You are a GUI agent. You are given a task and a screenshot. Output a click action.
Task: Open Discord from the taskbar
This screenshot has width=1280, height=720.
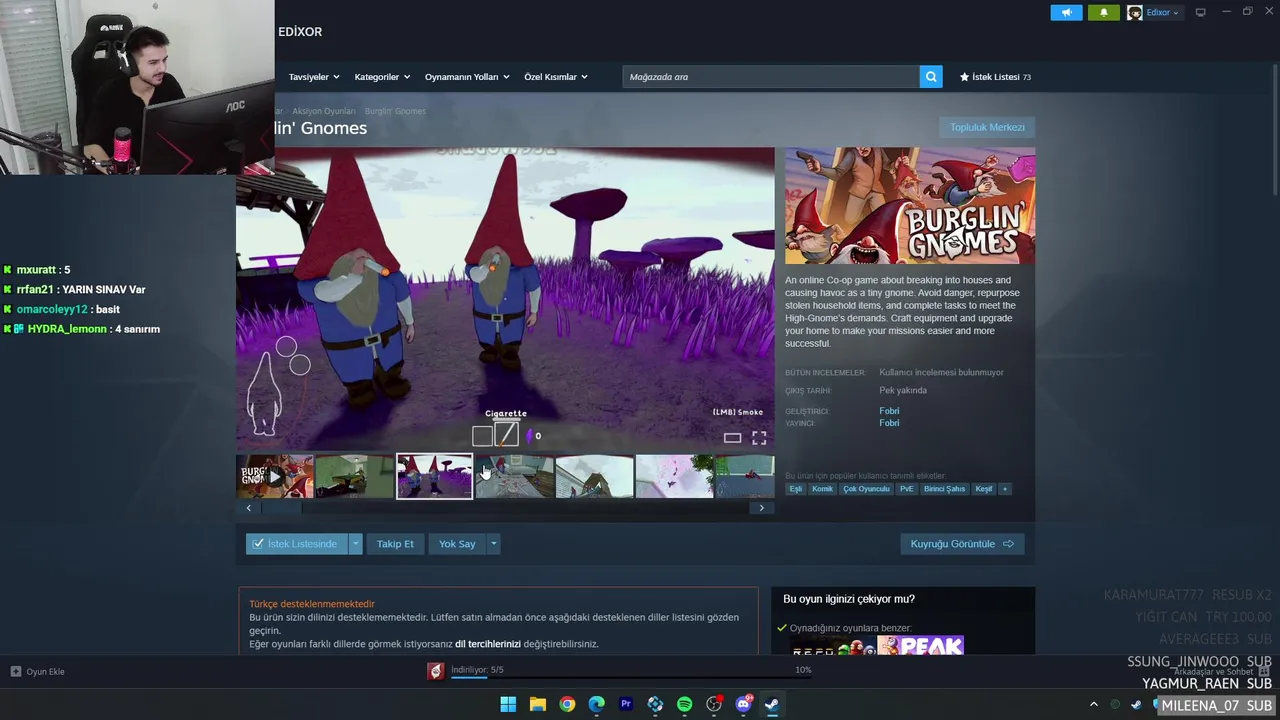[743, 704]
